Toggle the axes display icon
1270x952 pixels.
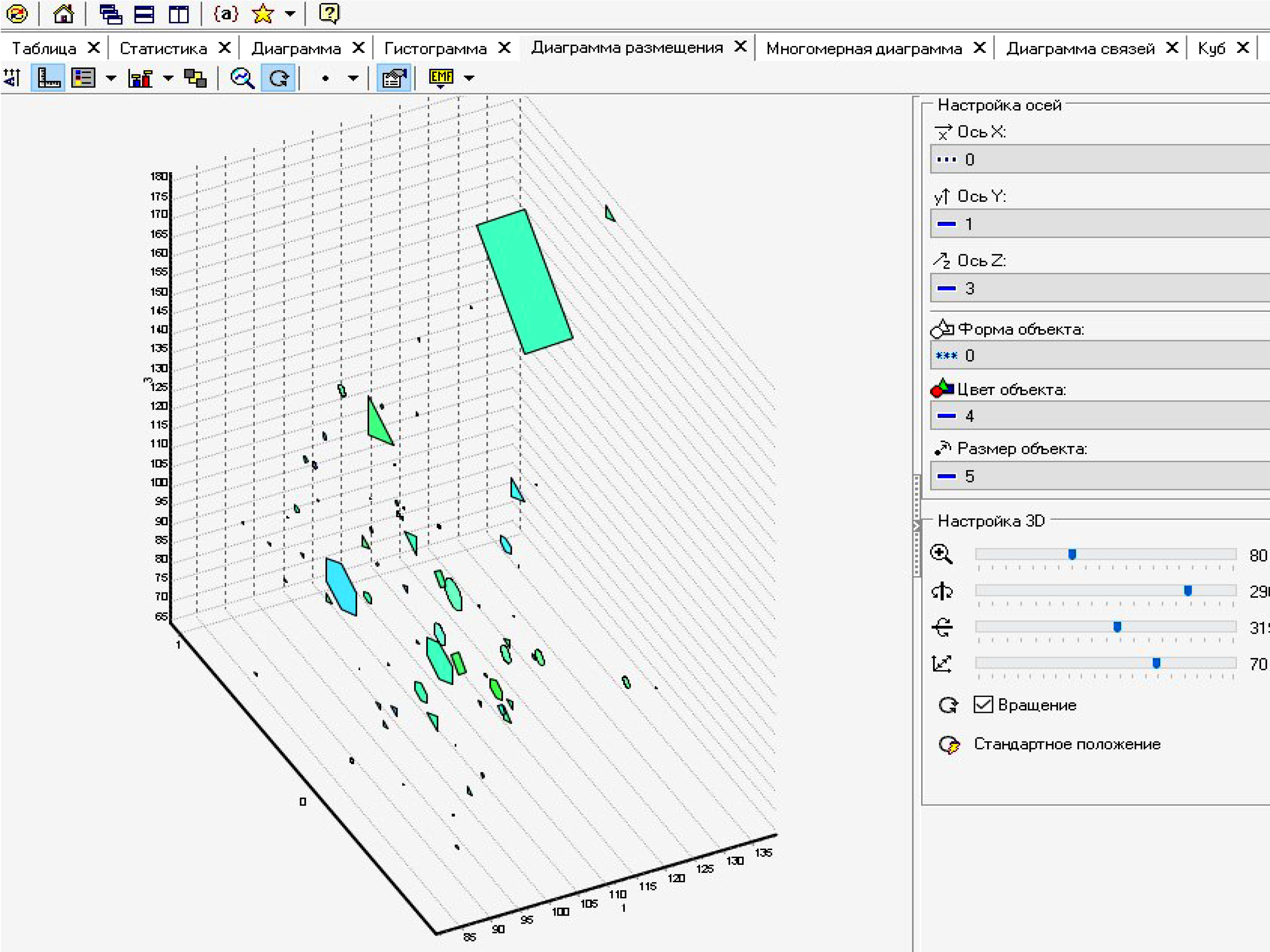click(48, 77)
